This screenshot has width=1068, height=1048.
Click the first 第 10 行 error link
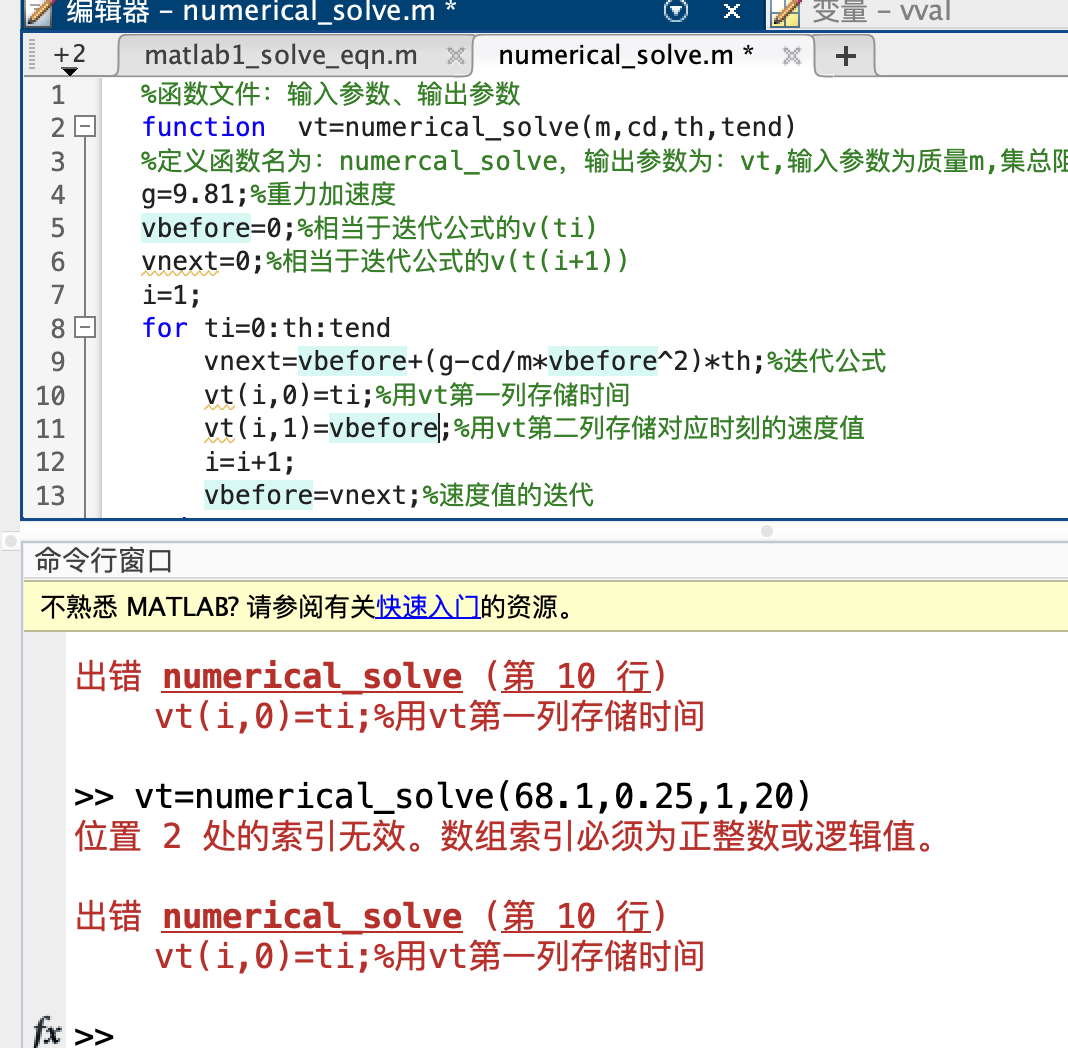(576, 677)
